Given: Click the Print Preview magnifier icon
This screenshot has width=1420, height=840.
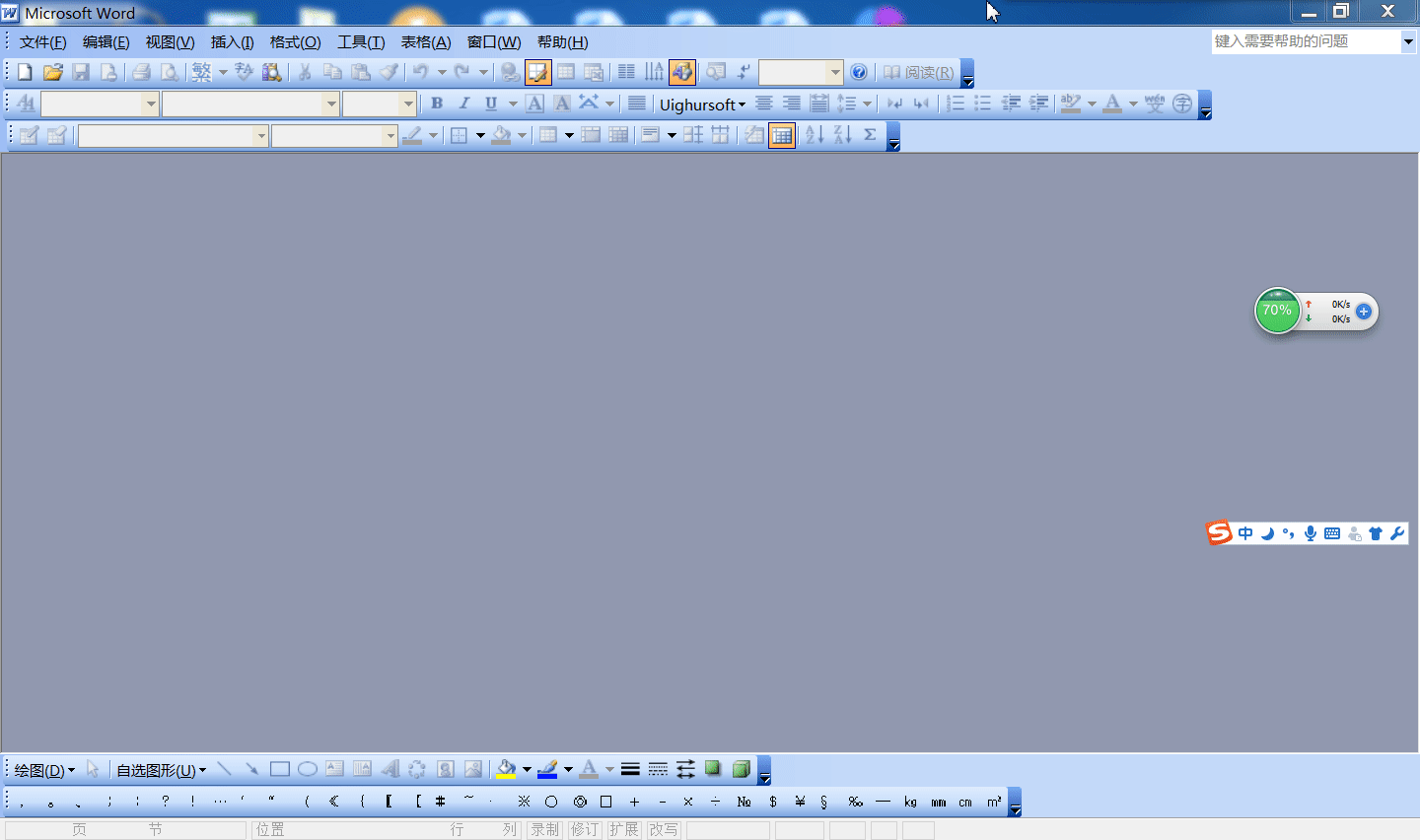Looking at the screenshot, I should (170, 72).
